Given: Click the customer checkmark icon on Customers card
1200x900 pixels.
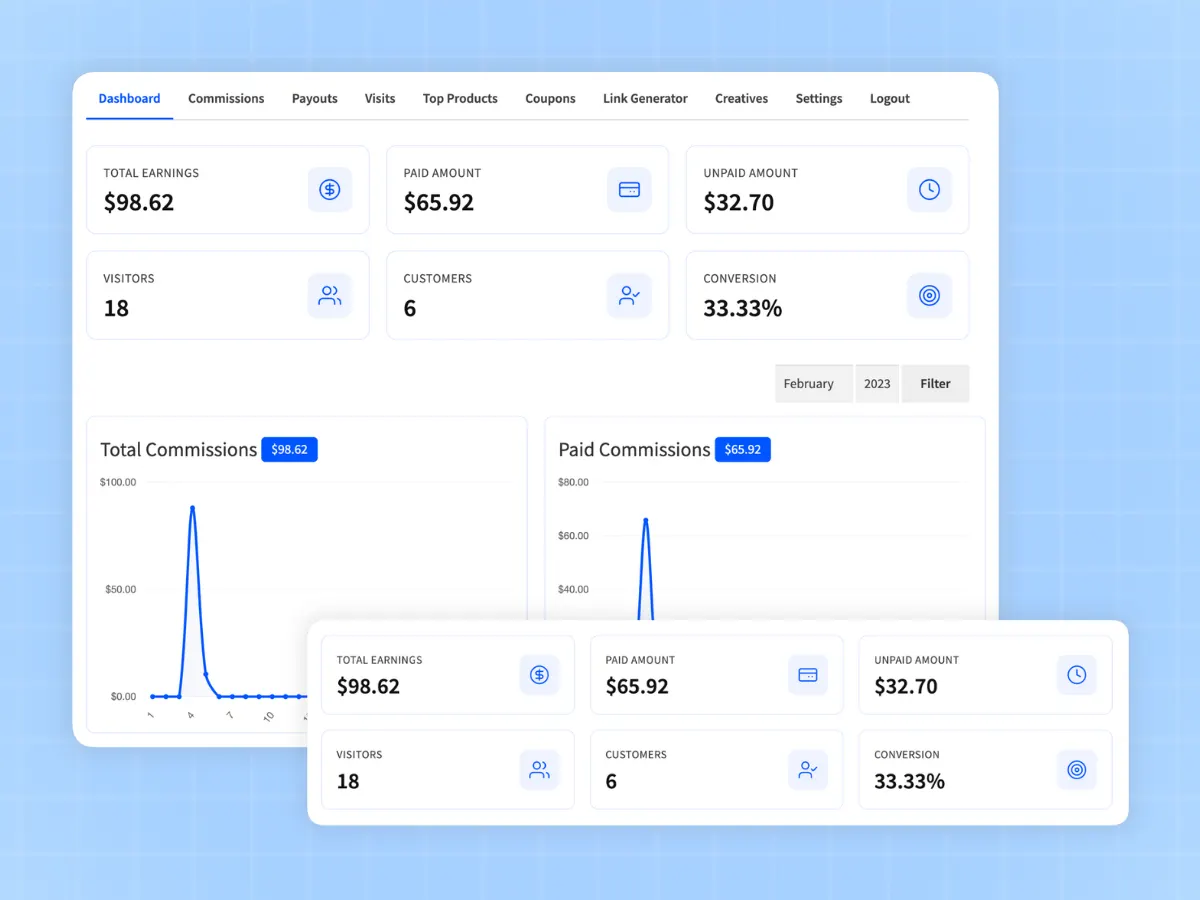Looking at the screenshot, I should [x=629, y=295].
